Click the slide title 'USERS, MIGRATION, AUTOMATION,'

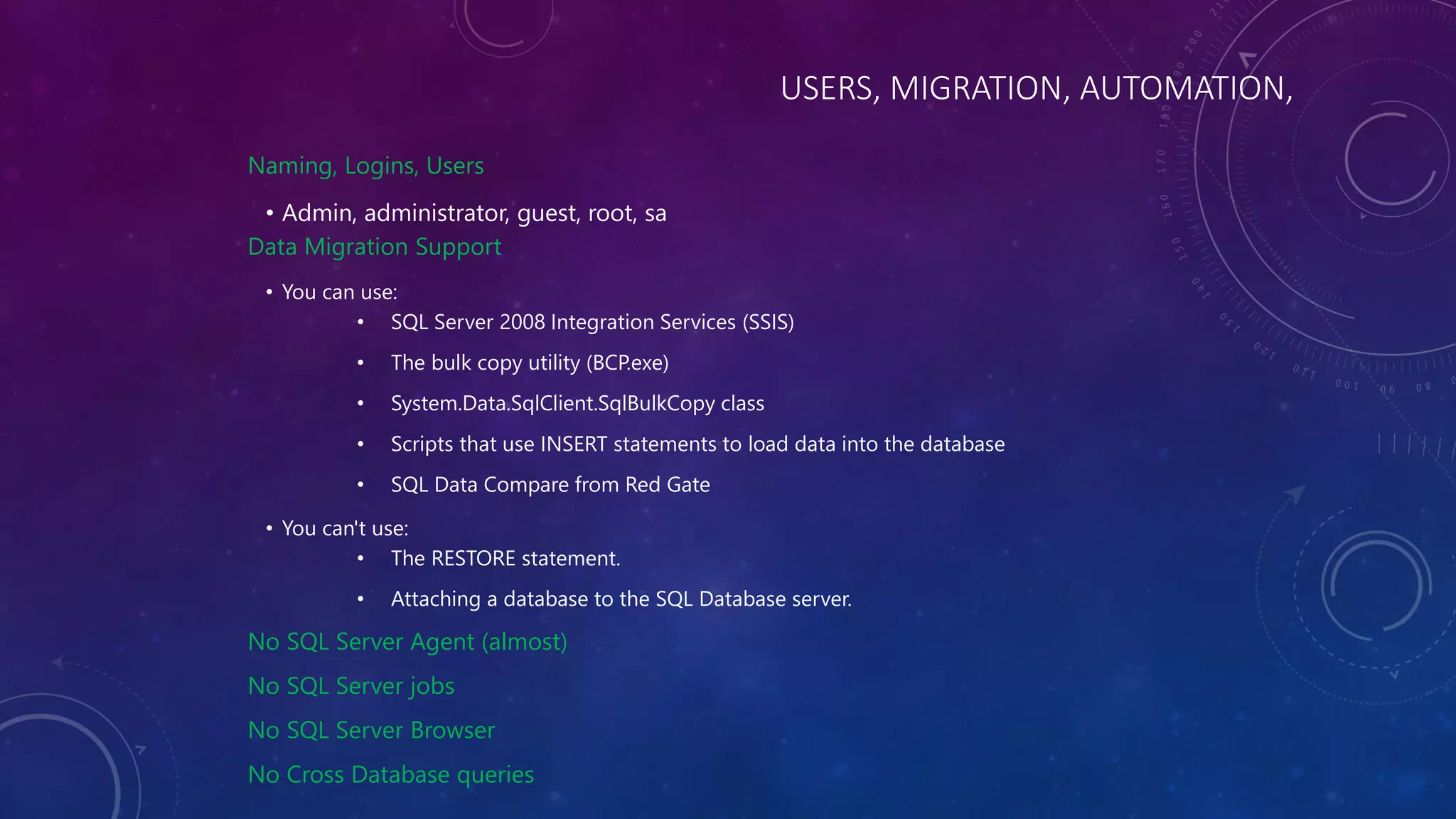click(1037, 89)
